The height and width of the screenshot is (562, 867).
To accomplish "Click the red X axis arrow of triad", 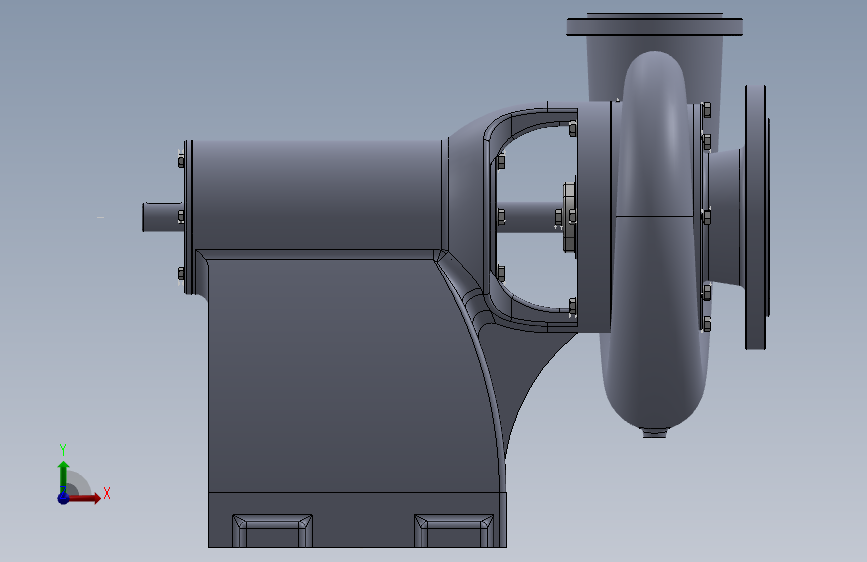I will (x=85, y=498).
